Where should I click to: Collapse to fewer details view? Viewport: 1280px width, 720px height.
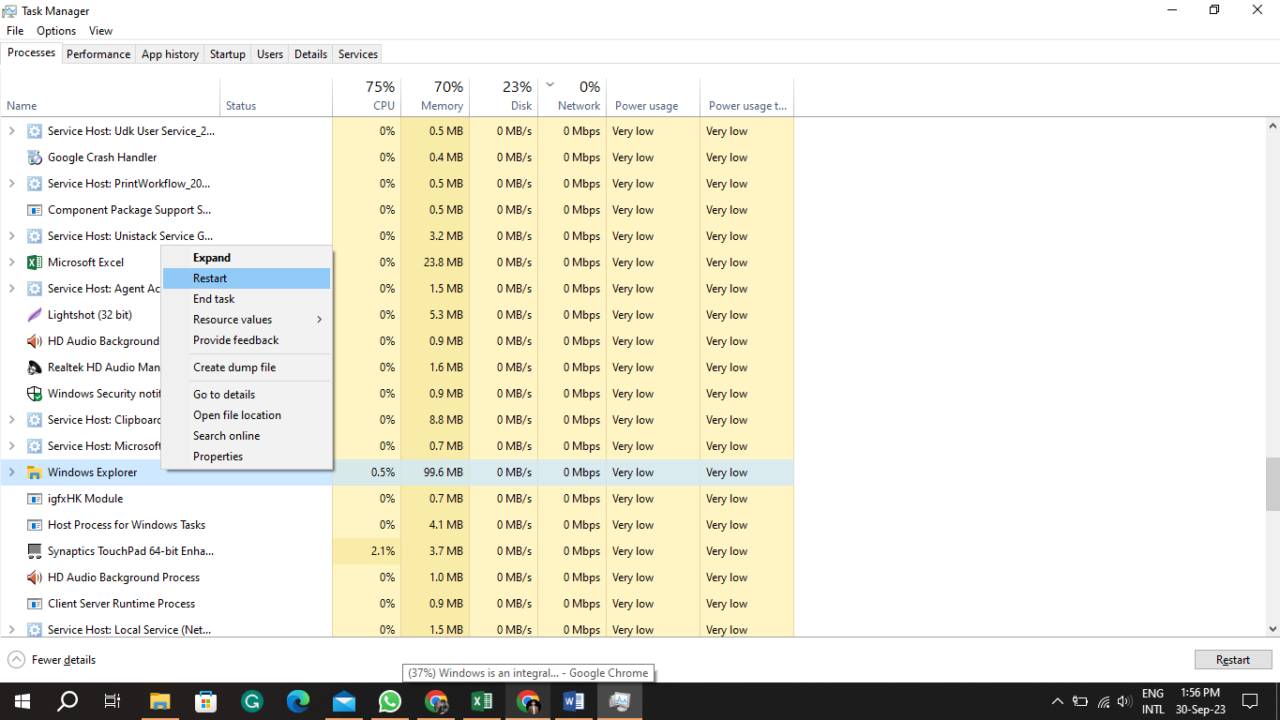[50, 659]
